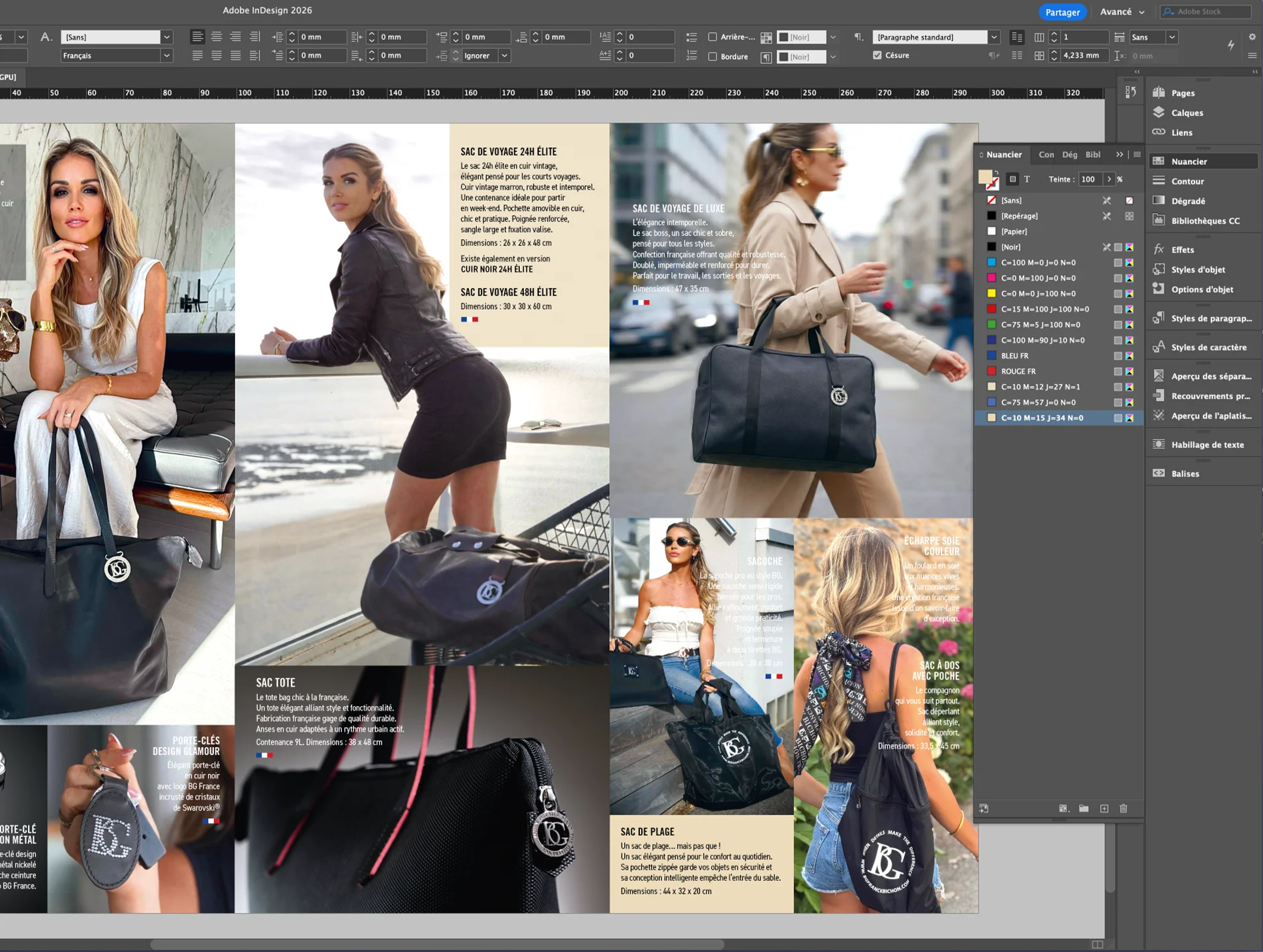Delete swatch with the trash icon
Image resolution: width=1263 pixels, height=952 pixels.
point(1123,809)
